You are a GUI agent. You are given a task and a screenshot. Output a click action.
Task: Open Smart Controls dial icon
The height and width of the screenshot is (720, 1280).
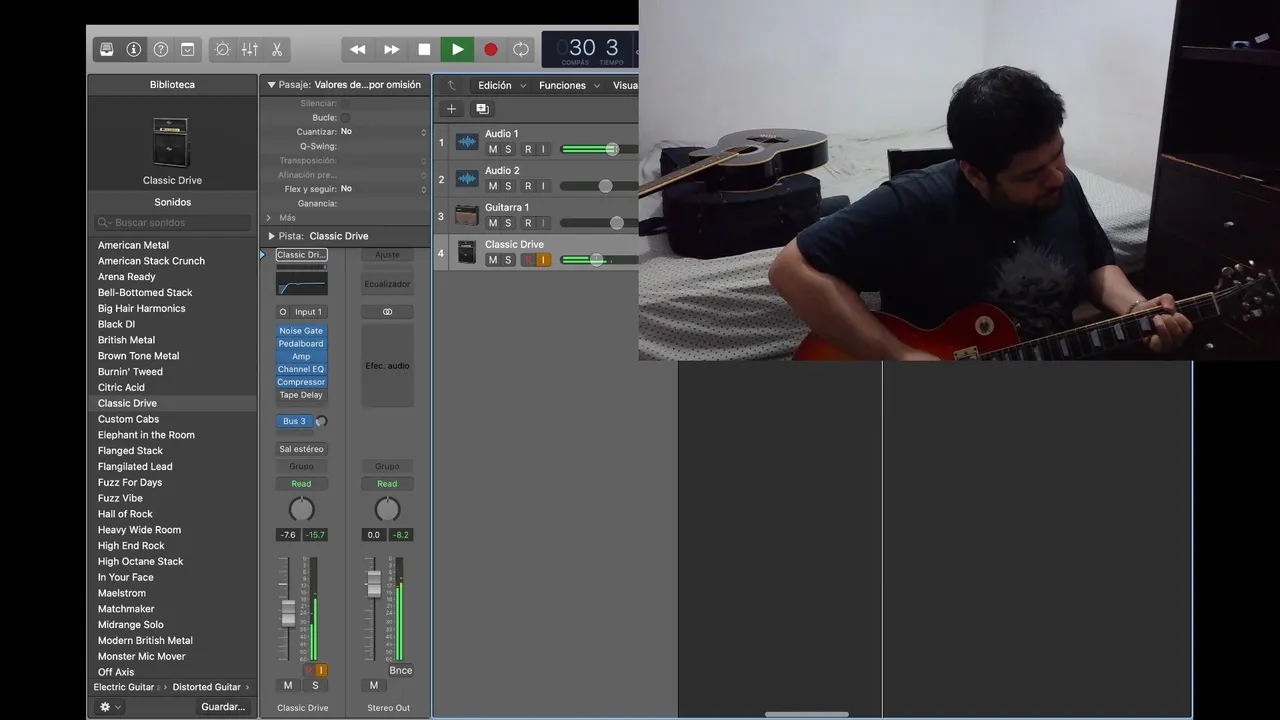click(x=222, y=49)
